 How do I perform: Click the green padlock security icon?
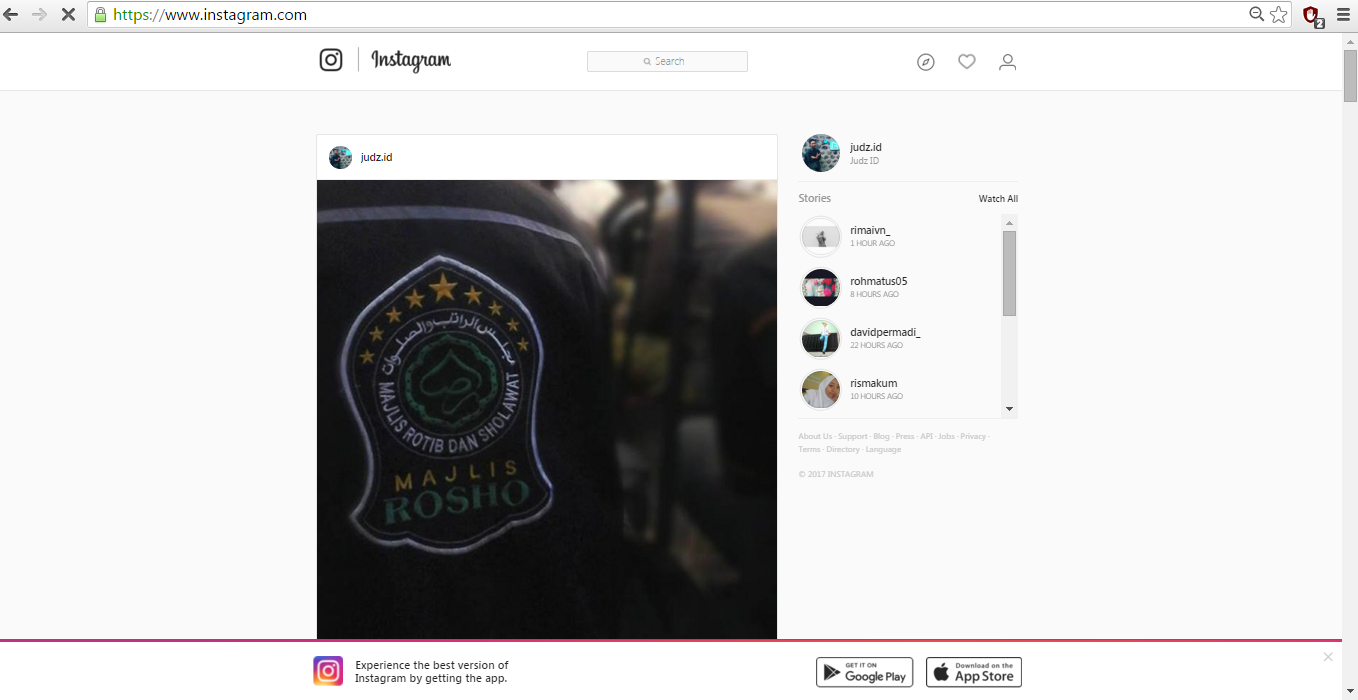100,15
